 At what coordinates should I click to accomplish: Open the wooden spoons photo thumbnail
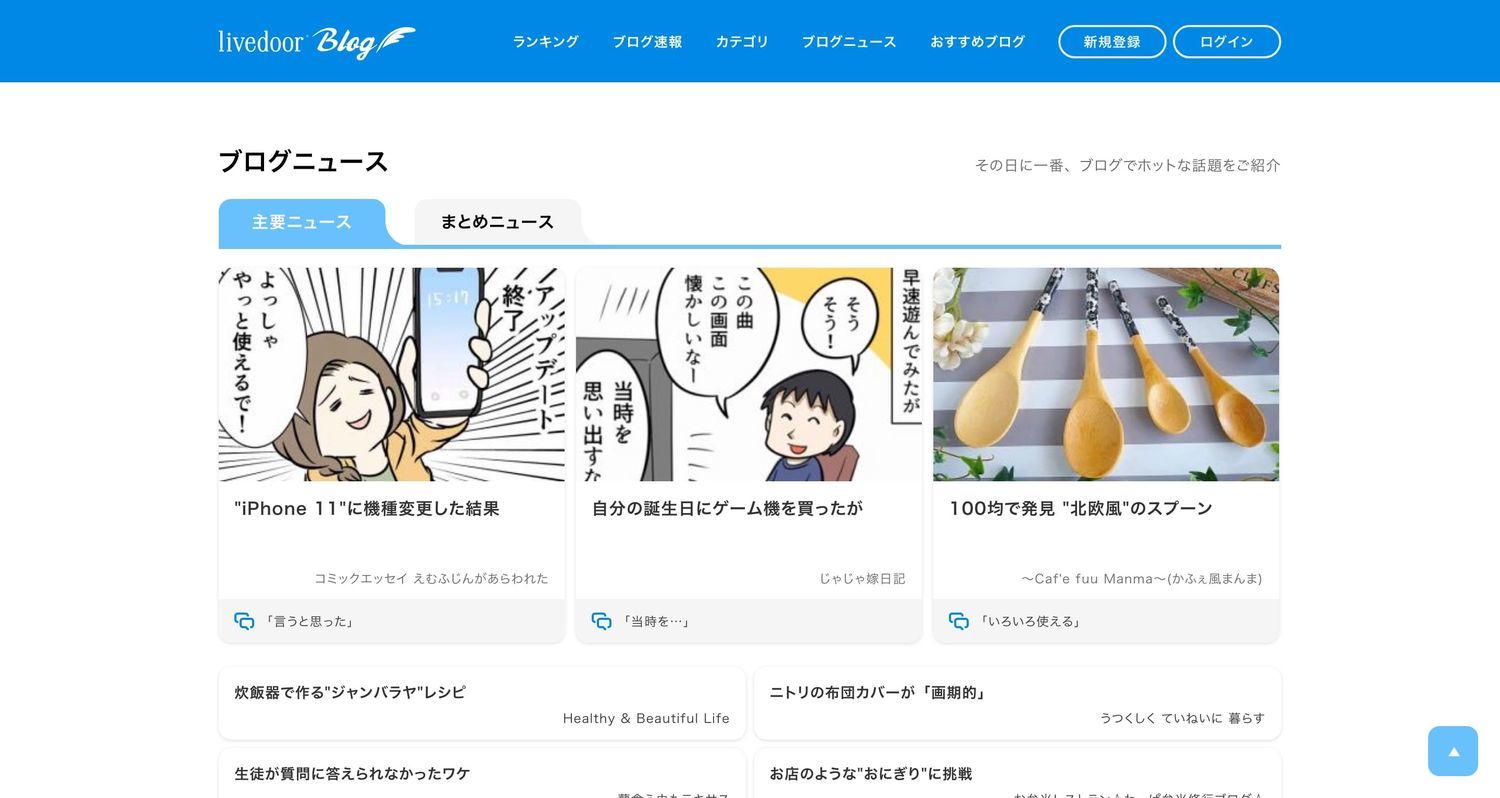[1106, 374]
